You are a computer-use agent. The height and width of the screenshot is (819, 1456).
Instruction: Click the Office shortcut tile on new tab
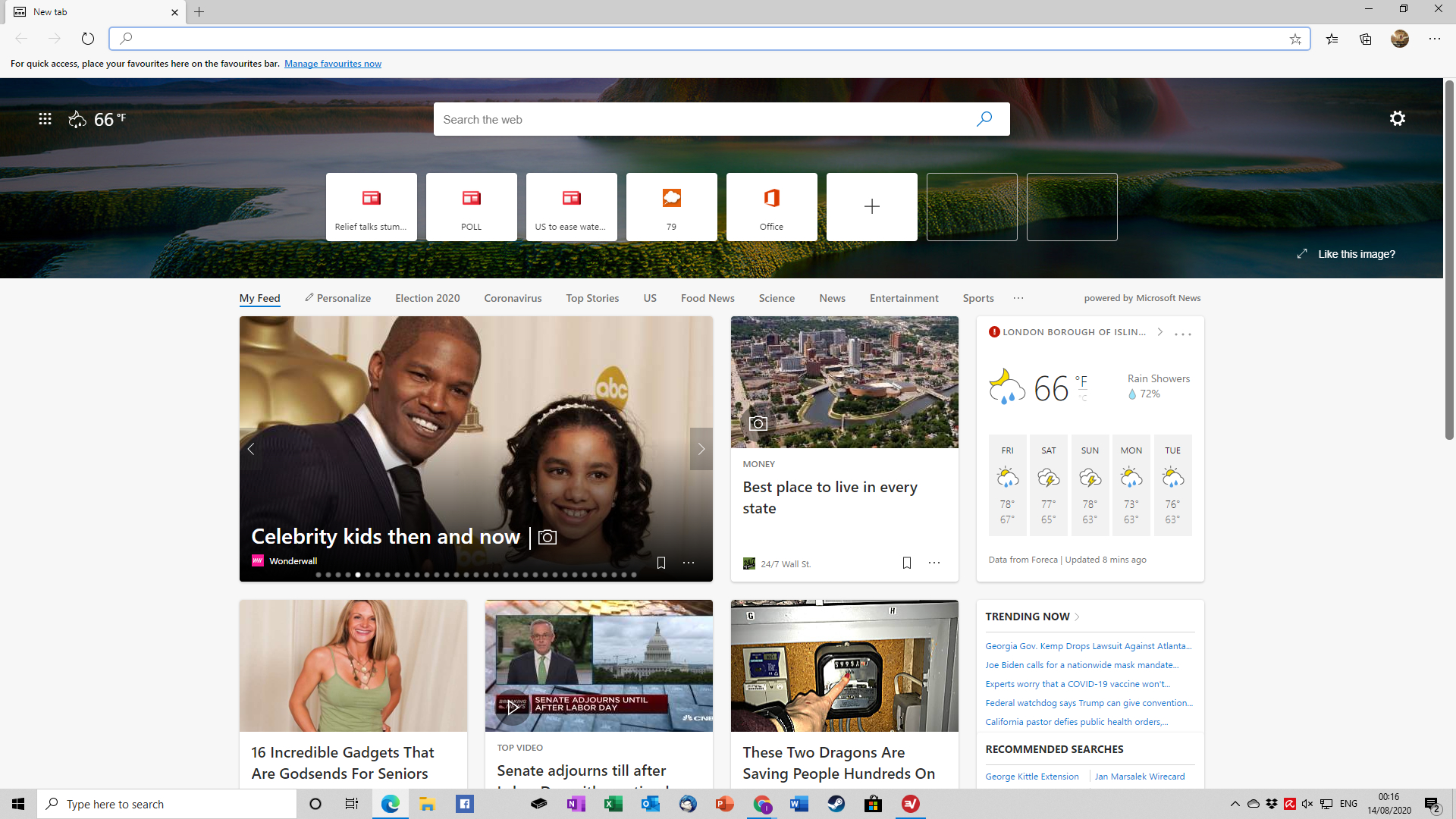click(x=771, y=206)
